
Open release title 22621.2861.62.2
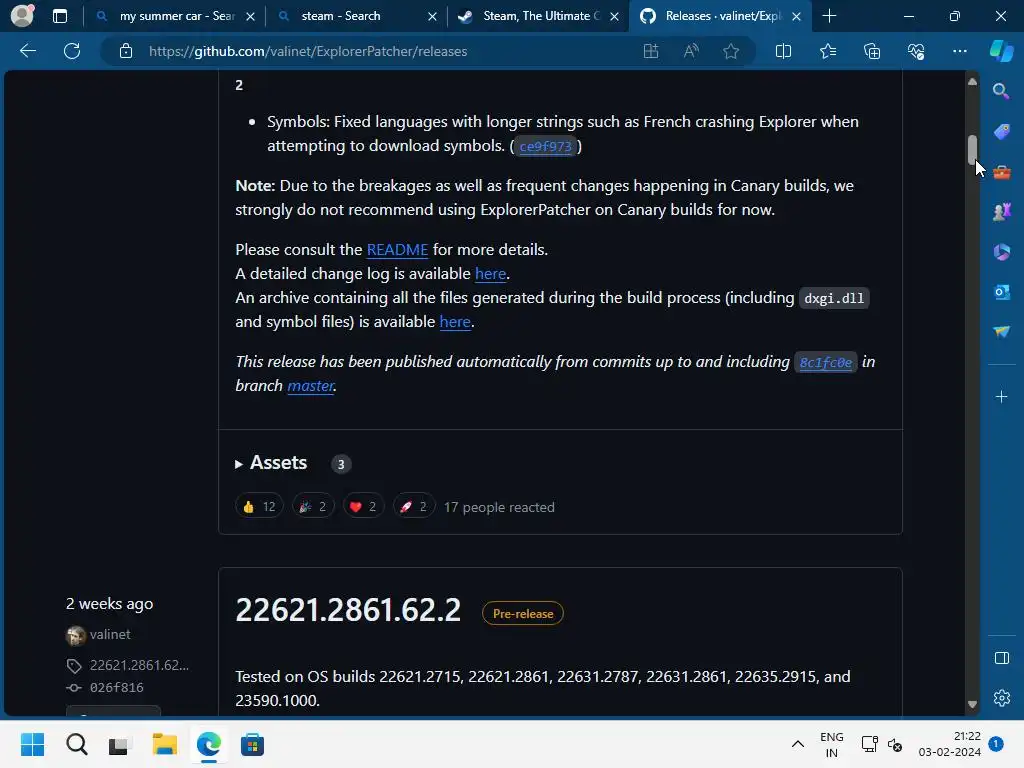348,610
